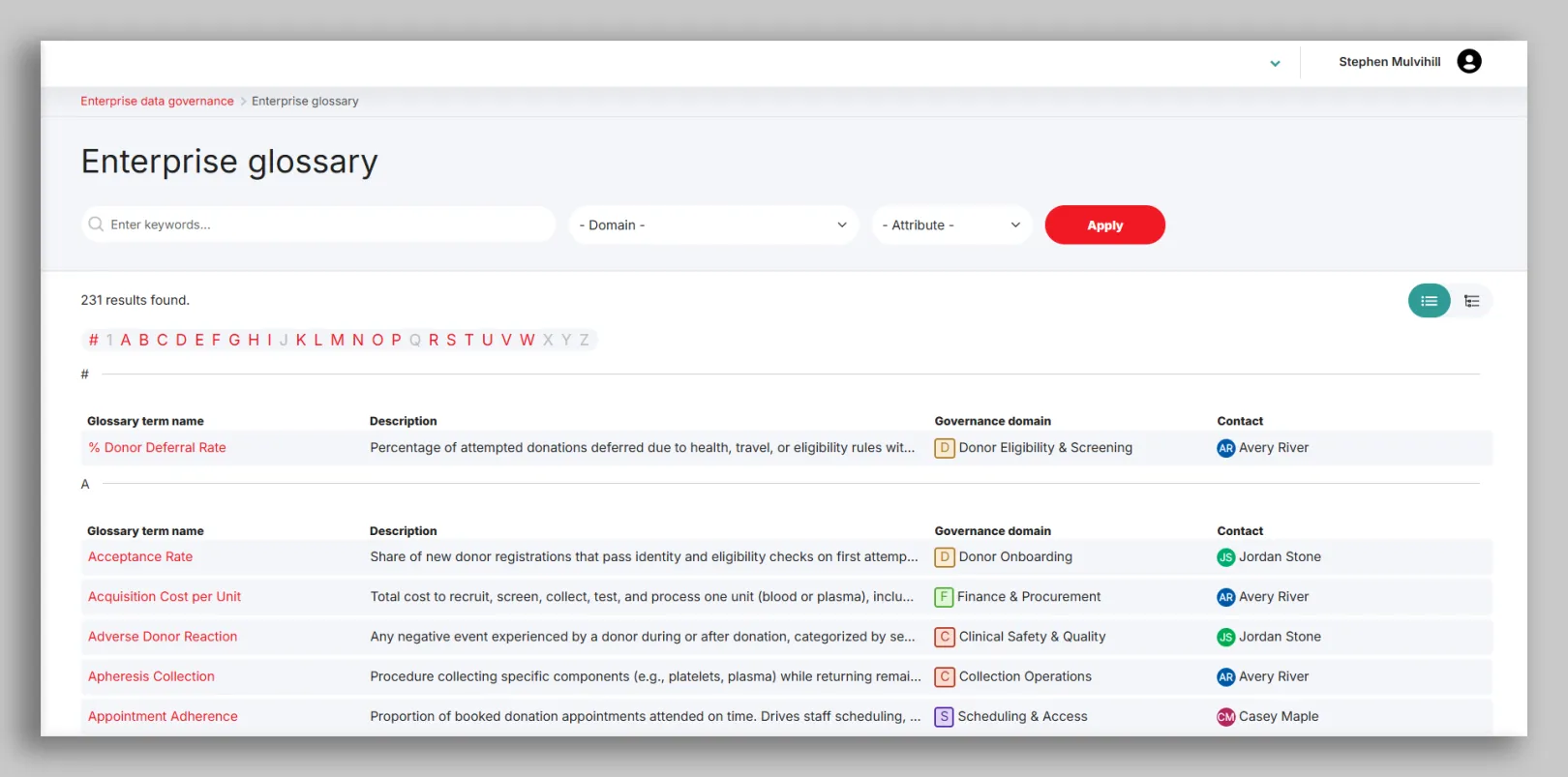Click the Scheduling & Access S badge
This screenshot has width=1568, height=777.
pyautogui.click(x=944, y=717)
